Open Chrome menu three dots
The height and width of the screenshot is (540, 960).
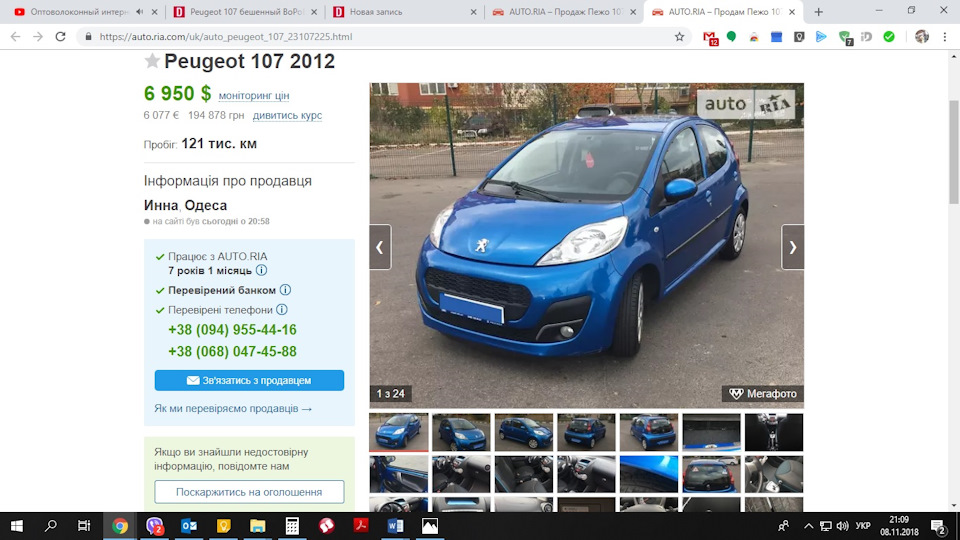(x=945, y=37)
